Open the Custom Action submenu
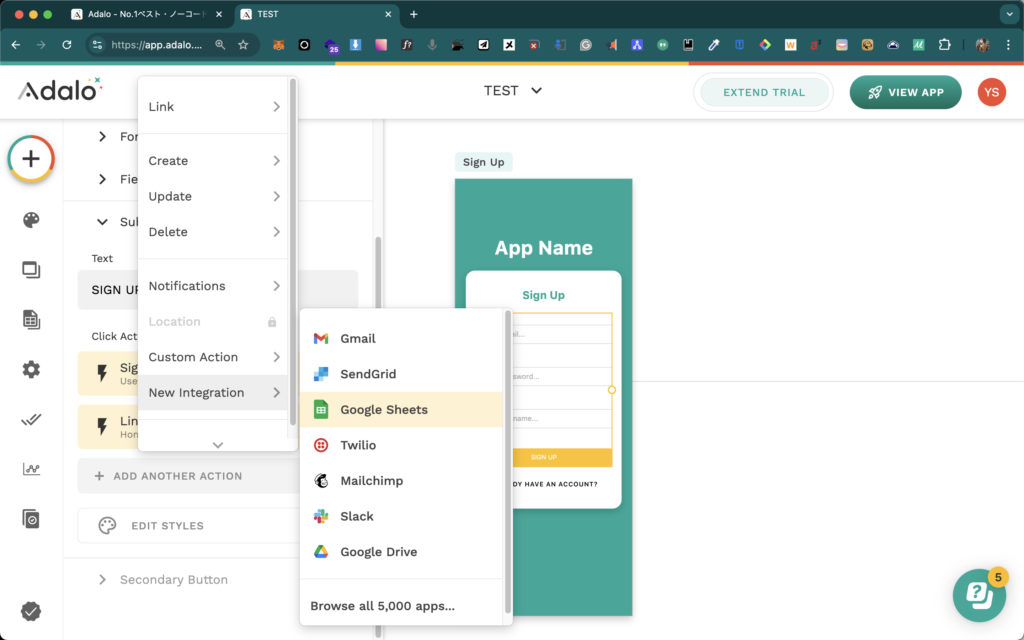The height and width of the screenshot is (640, 1024). click(213, 357)
